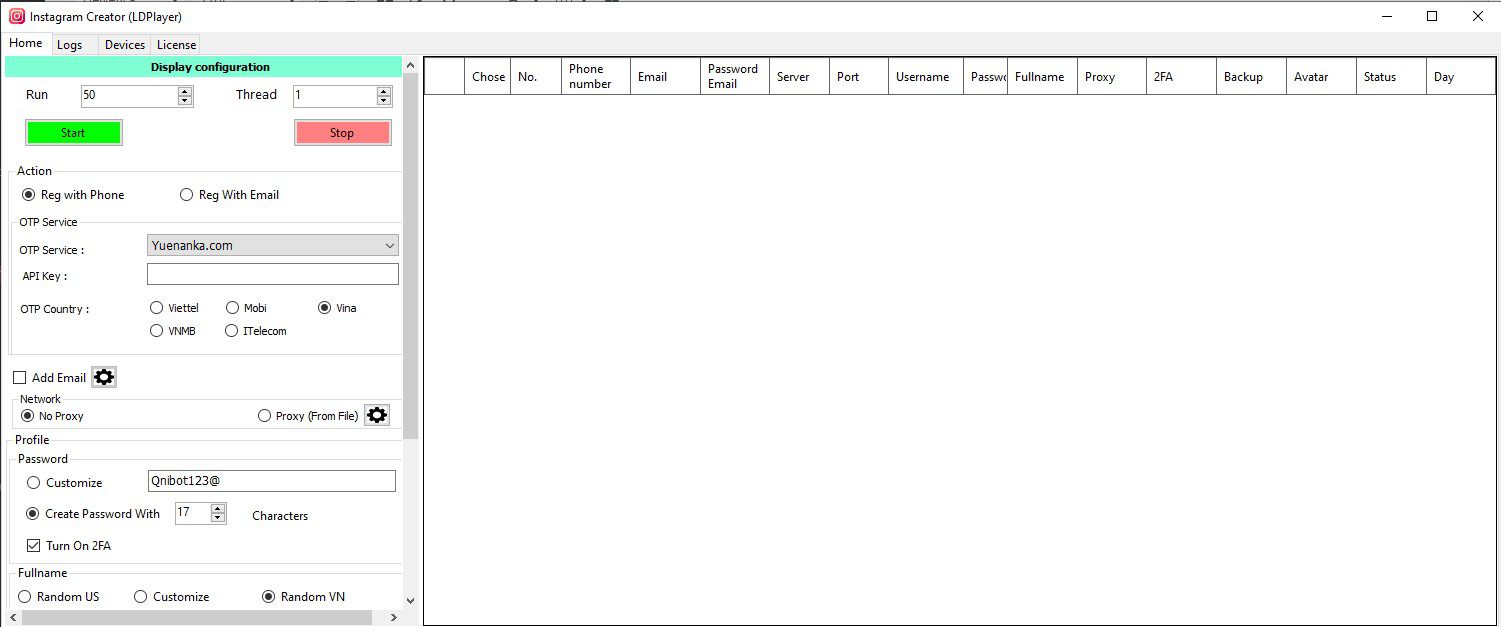
Task: Click the green Start button
Action: [73, 133]
